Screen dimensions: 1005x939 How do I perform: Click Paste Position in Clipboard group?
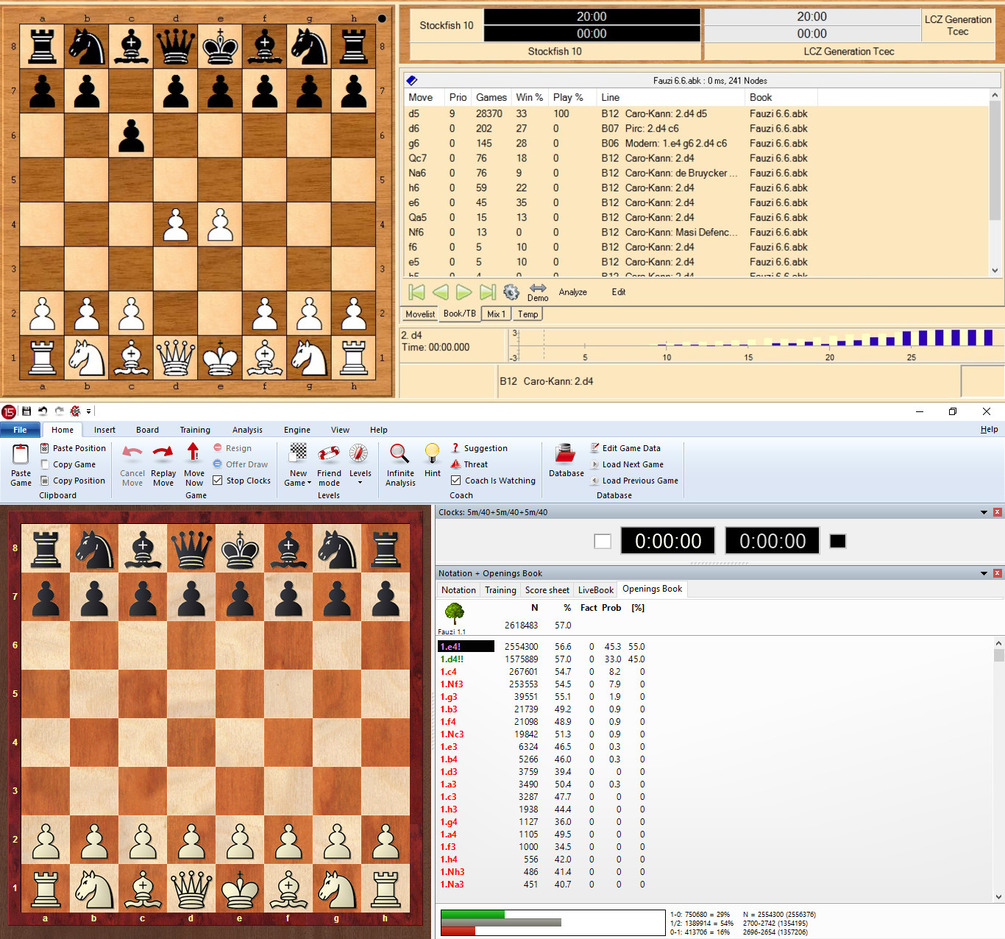point(72,448)
